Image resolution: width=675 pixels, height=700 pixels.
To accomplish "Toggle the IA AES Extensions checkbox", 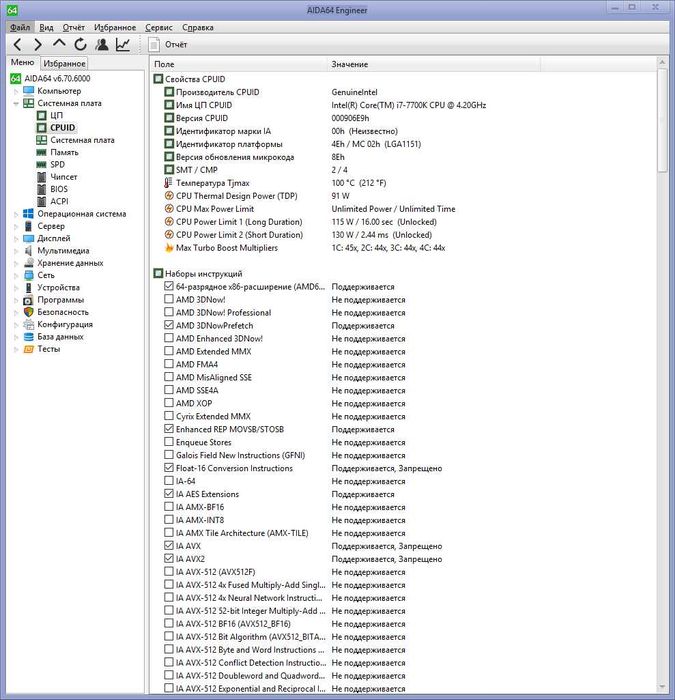I will [169, 494].
